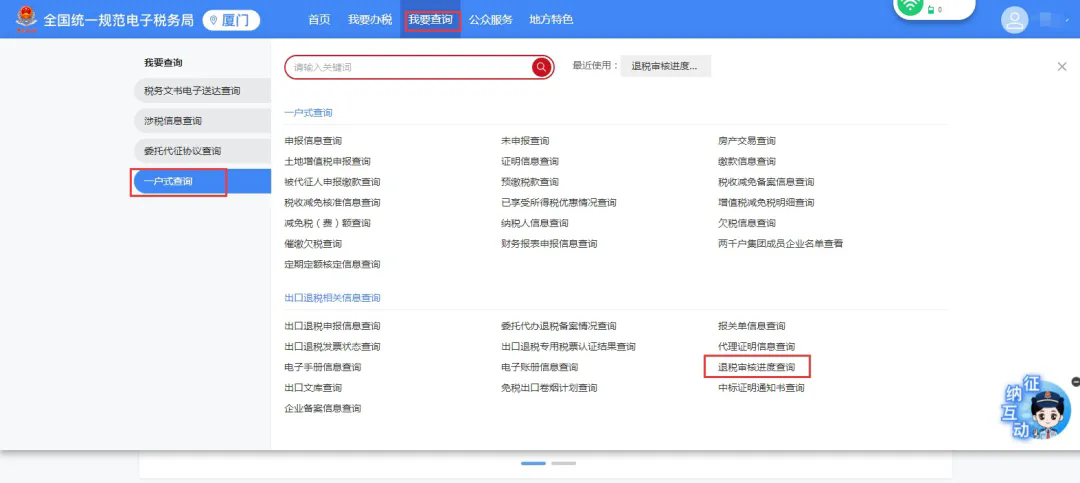
Task: Click the green Wi-Fi status icon
Action: tap(909, 7)
